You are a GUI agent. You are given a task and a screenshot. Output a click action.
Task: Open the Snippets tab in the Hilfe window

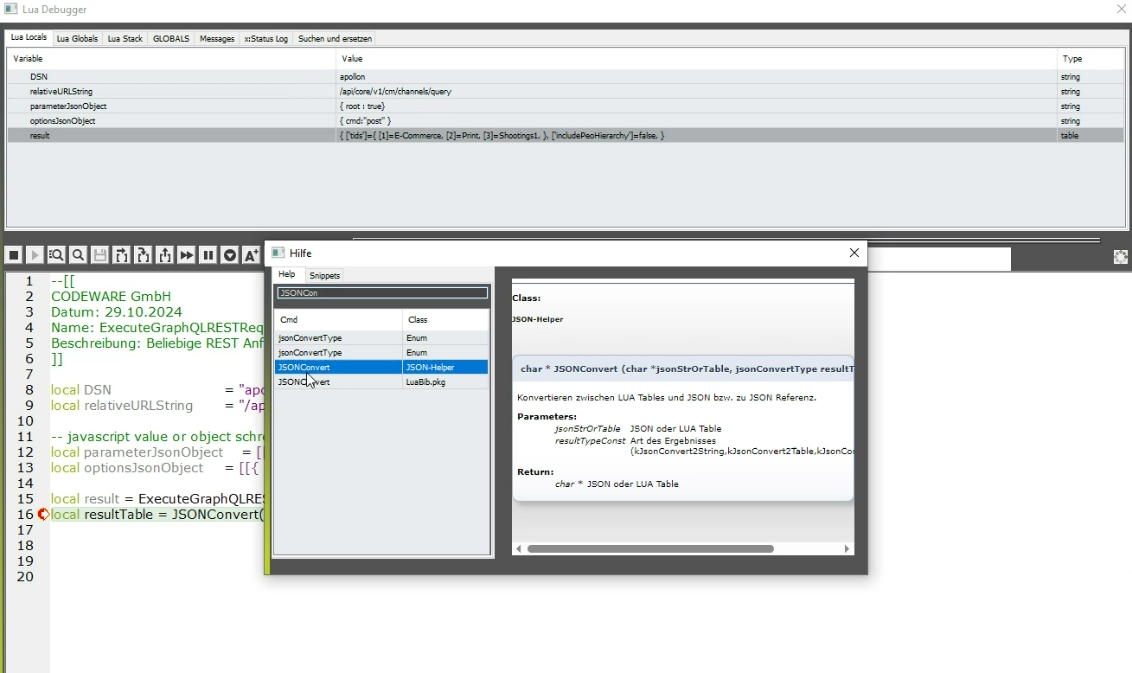point(324,275)
